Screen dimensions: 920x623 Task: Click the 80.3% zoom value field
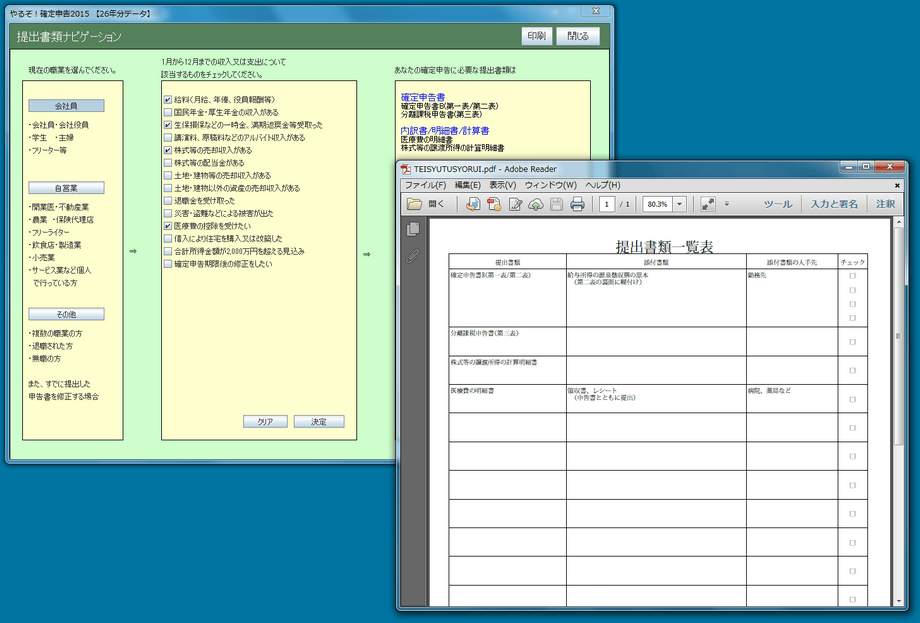pos(658,204)
